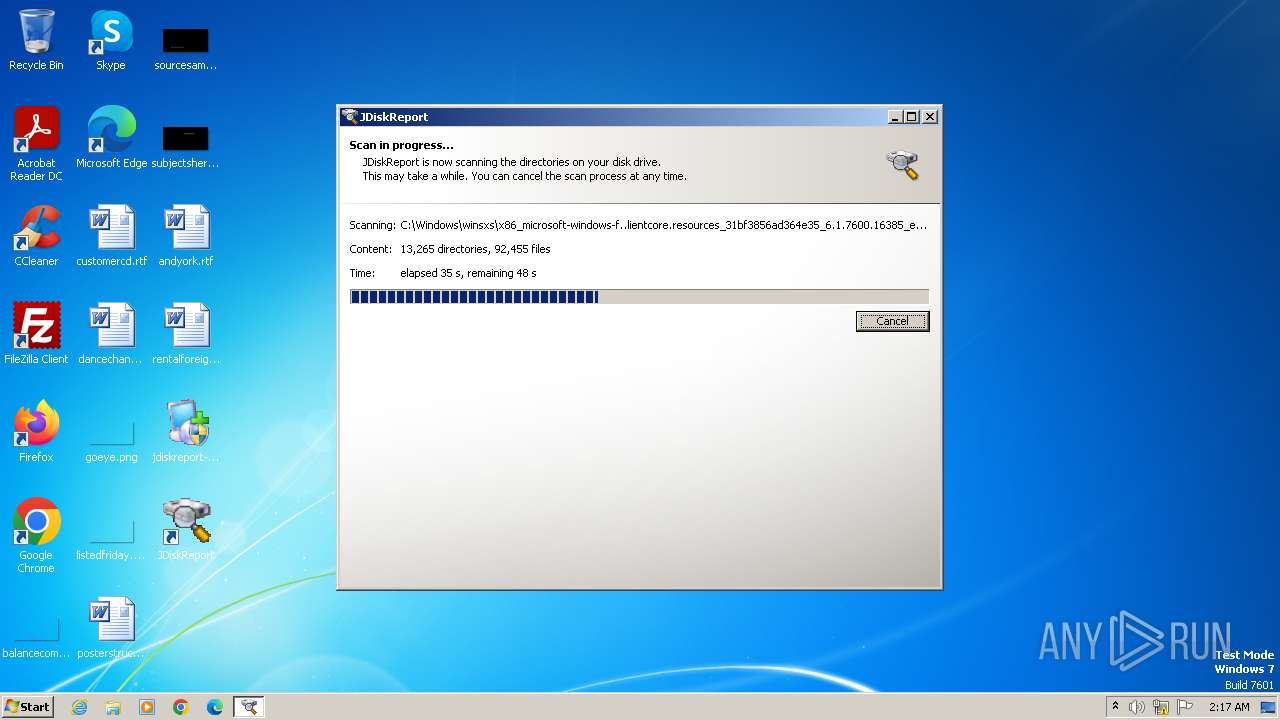Click 'elapsed 35 s, remaining 48 s' text
Viewport: 1280px width, 720px height.
[x=468, y=273]
